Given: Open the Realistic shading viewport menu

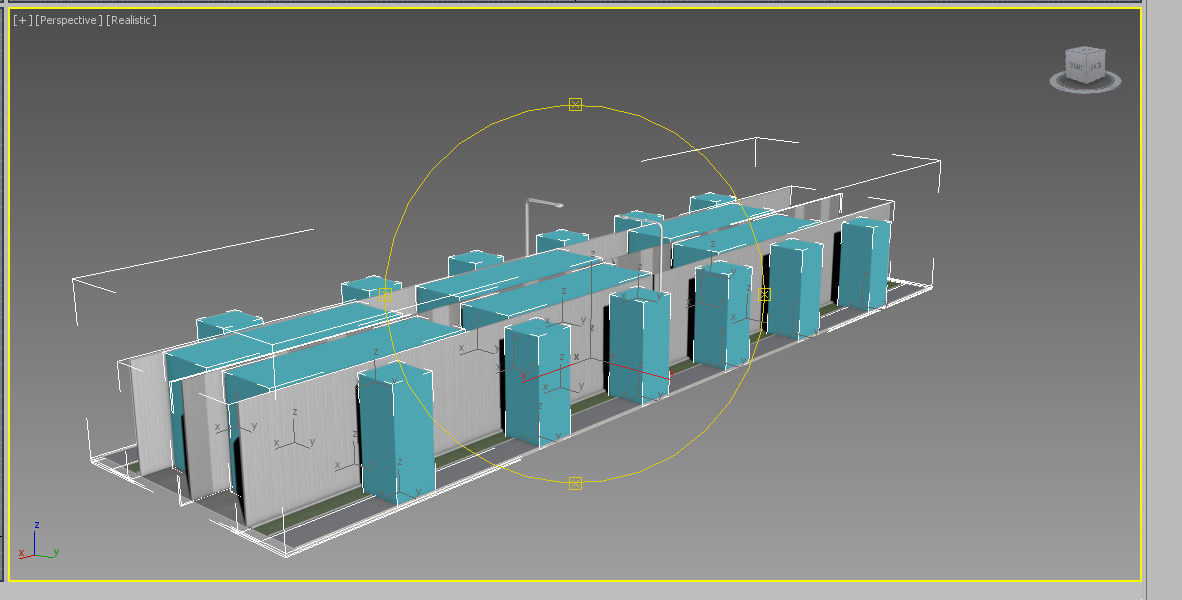Looking at the screenshot, I should coord(131,21).
